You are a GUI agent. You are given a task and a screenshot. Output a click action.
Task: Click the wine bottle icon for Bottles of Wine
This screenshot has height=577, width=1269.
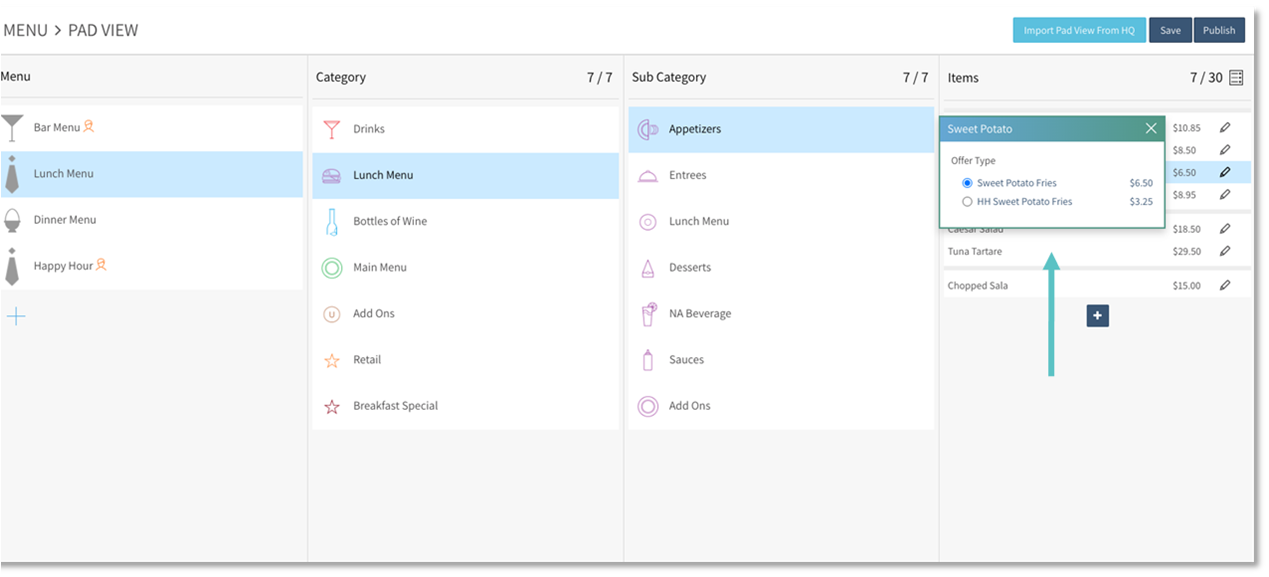(x=332, y=221)
